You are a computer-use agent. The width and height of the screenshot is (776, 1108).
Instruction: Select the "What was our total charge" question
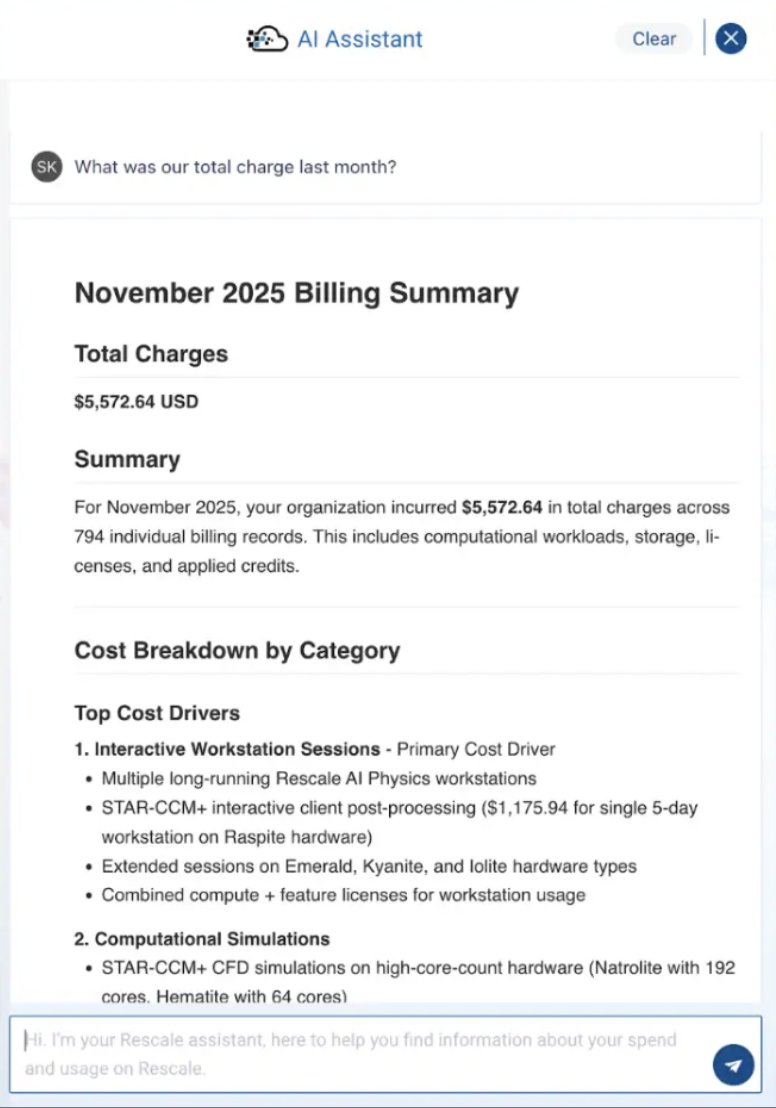(235, 167)
